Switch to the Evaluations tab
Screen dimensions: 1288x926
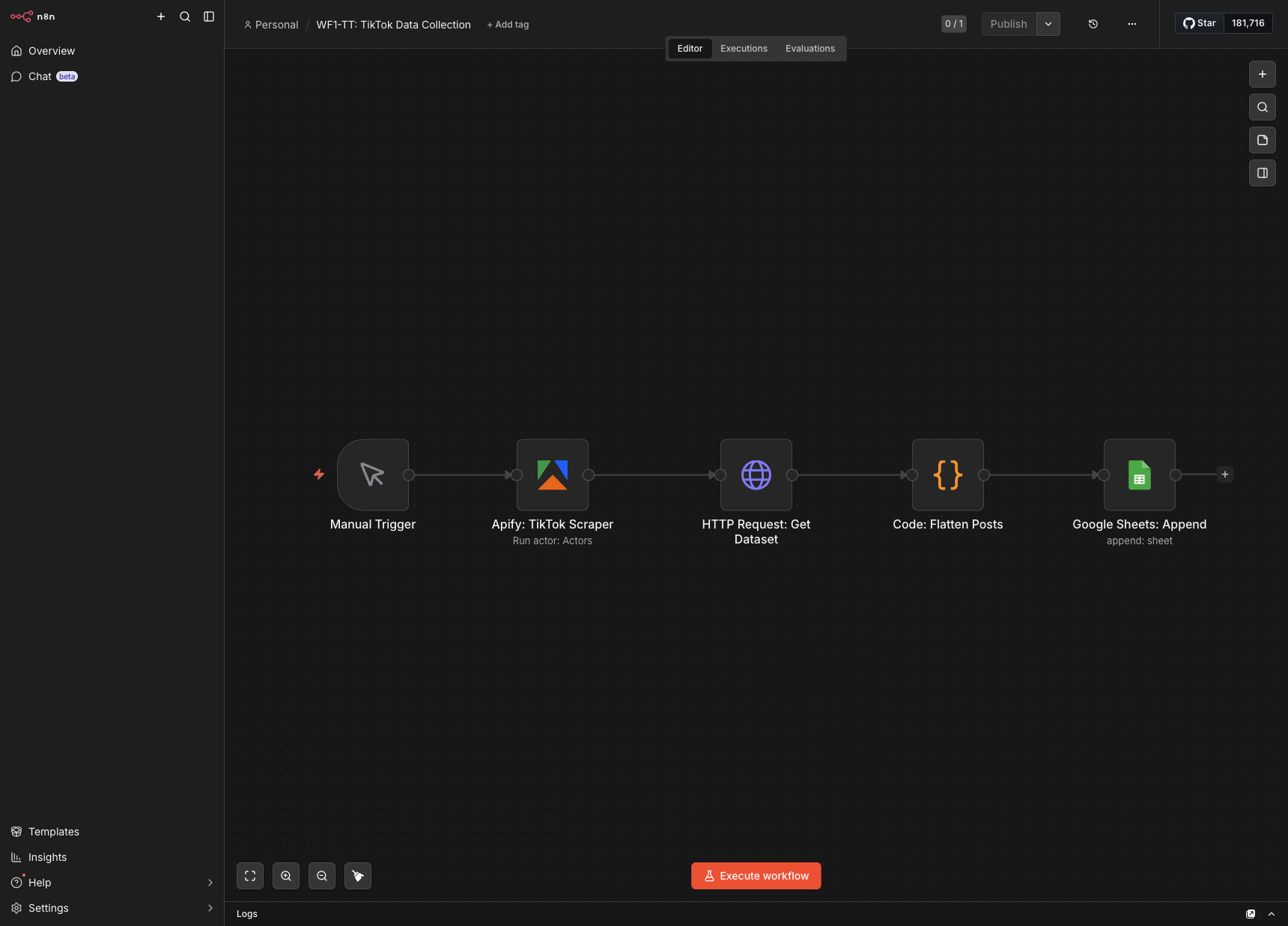[810, 49]
